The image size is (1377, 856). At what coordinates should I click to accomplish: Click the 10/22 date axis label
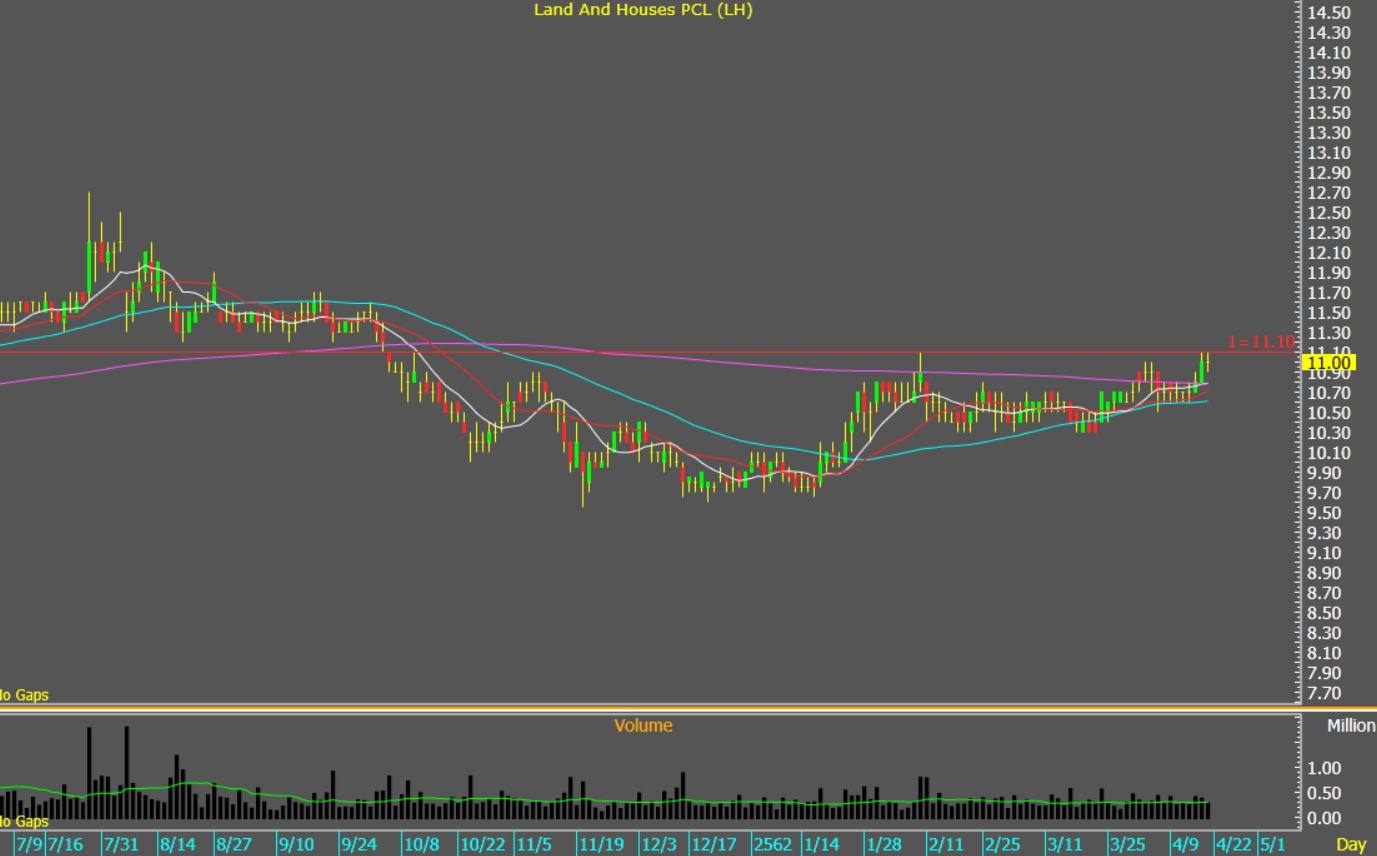pyautogui.click(x=482, y=845)
